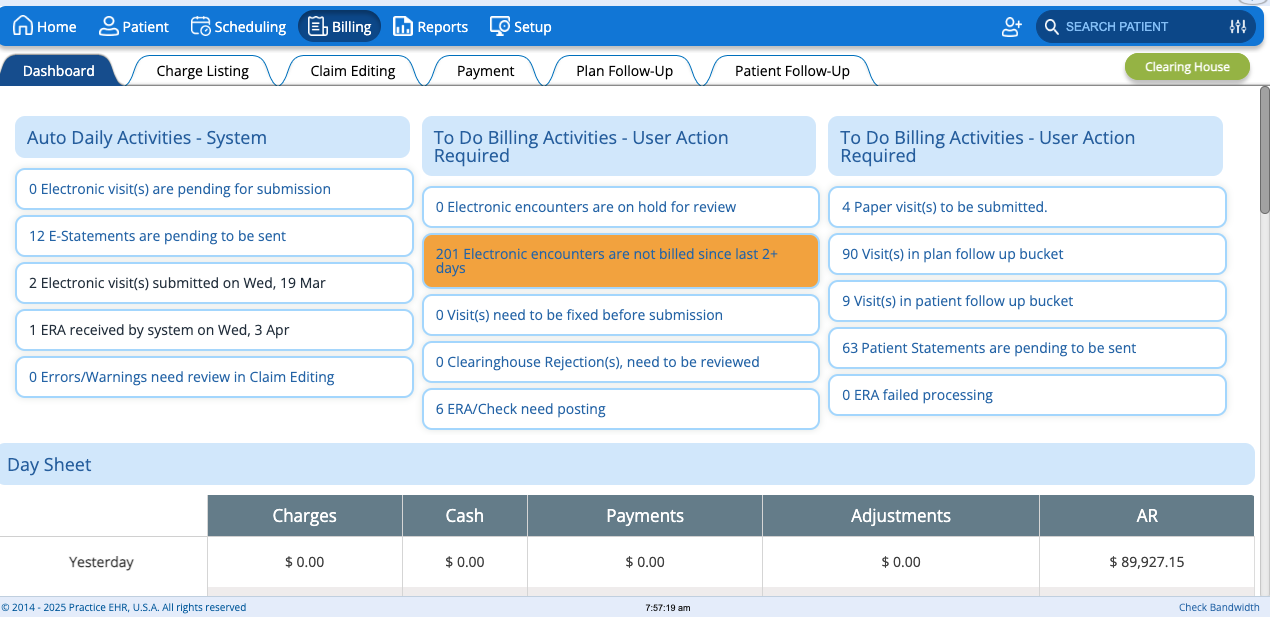1270x617 pixels.
Task: Open the 201 unbilled electronic encounters alert
Action: (620, 261)
